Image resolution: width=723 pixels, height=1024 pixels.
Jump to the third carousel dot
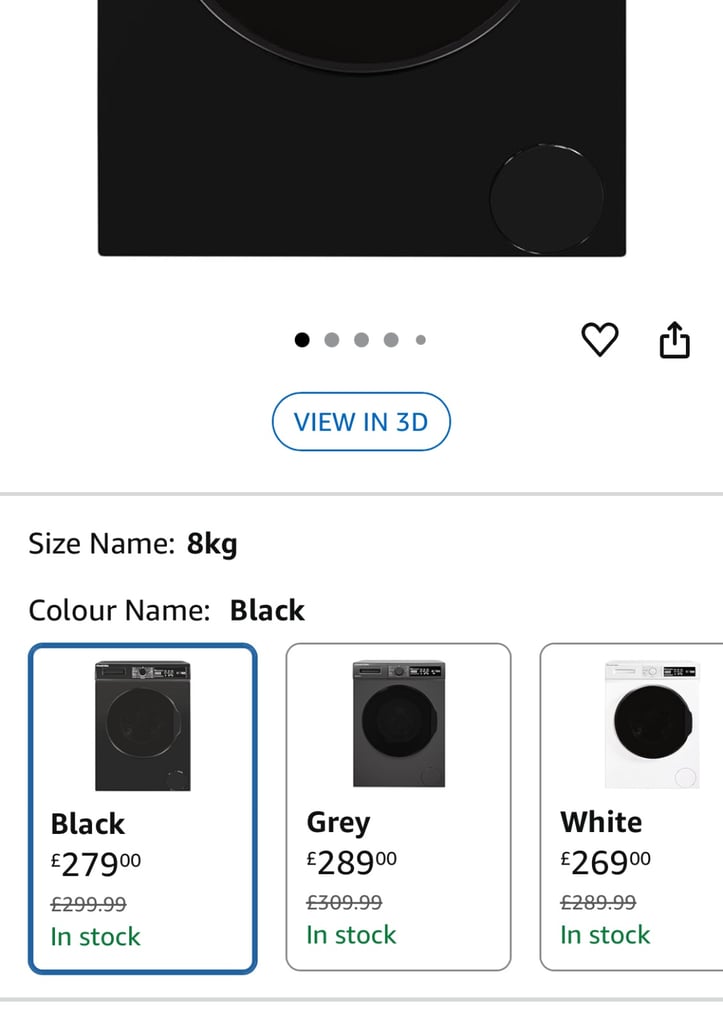point(361,340)
